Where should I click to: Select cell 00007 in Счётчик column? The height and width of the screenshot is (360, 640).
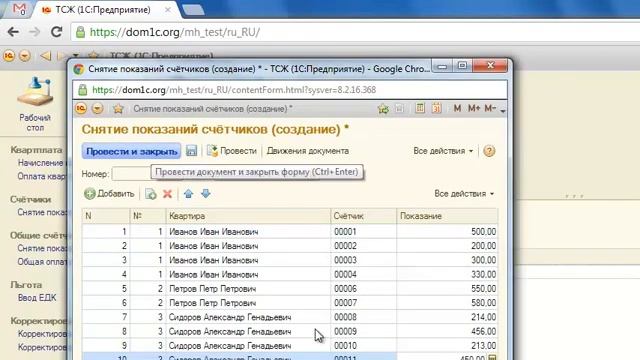click(363, 303)
